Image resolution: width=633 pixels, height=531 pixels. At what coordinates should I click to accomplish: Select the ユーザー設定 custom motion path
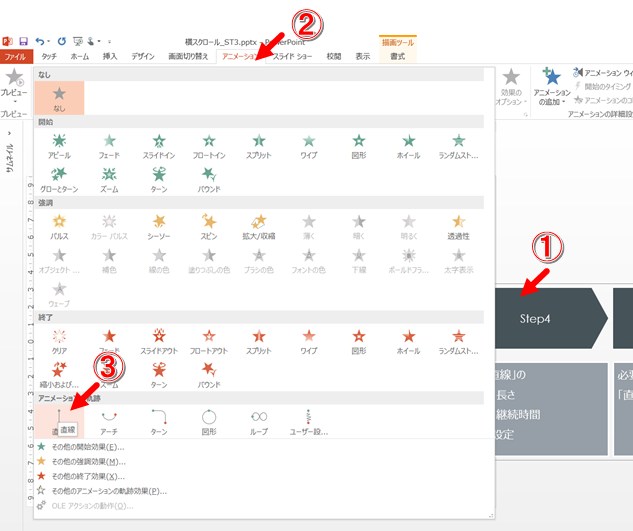click(309, 422)
